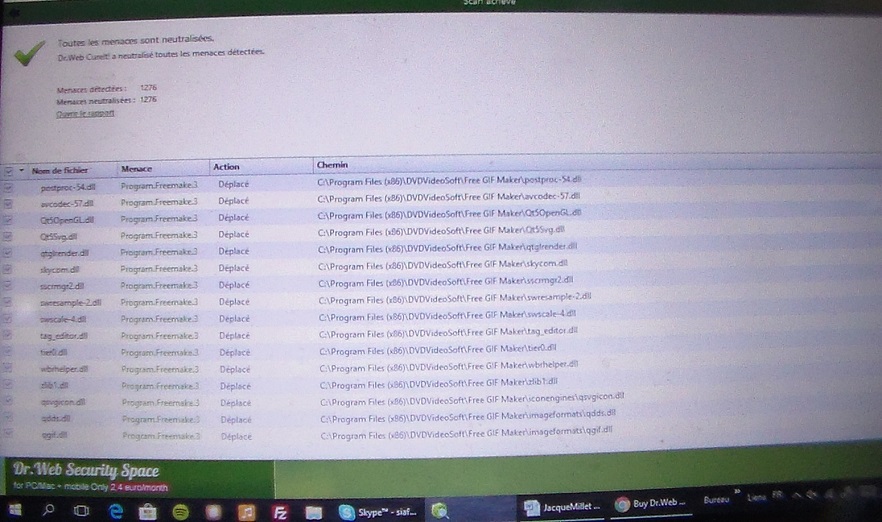Viewport: 882px width, 522px height.
Task: Open the Liens toolbar on taskbar
Action: 757,497
